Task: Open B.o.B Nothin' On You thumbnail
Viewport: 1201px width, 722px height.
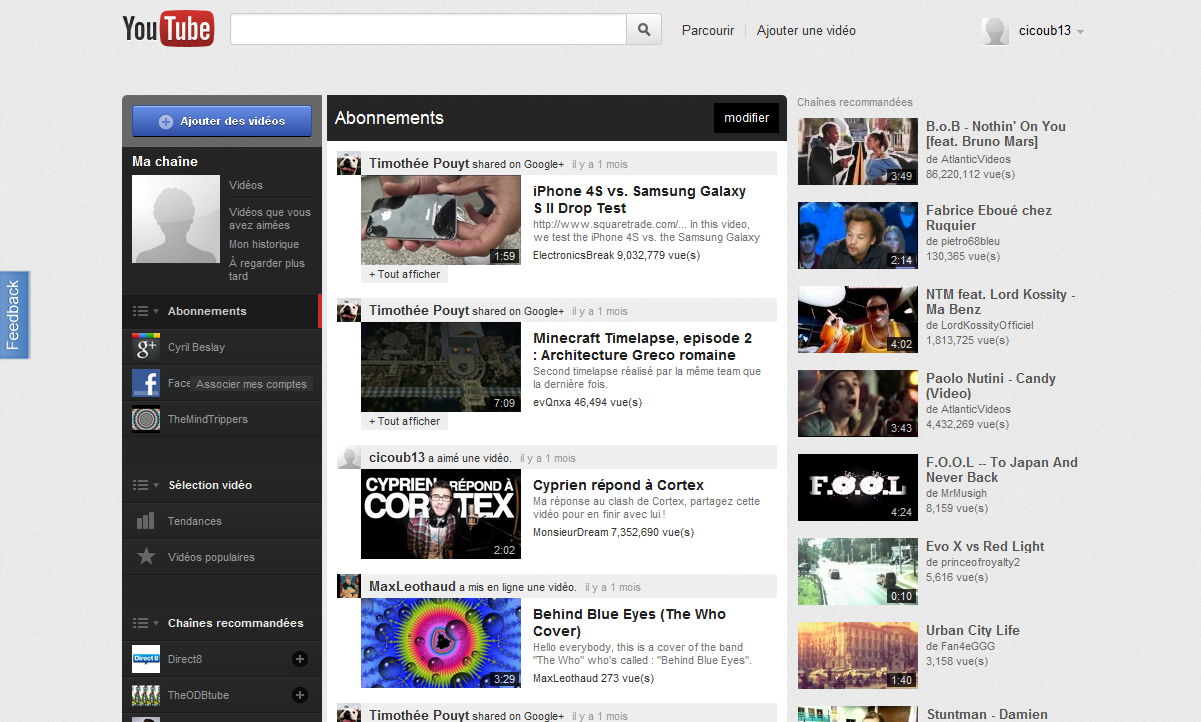Action: [858, 151]
